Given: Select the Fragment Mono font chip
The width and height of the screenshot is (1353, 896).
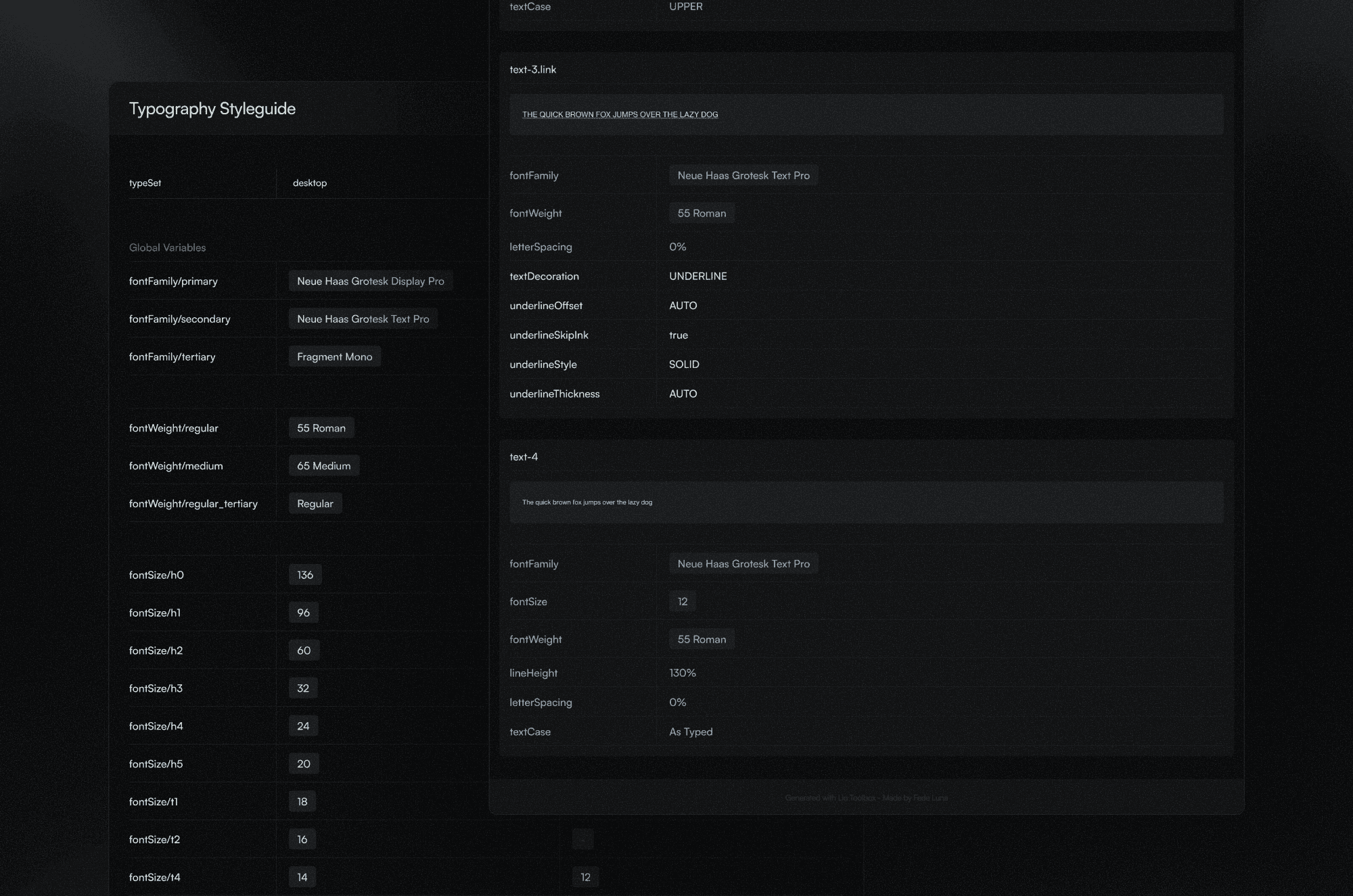Looking at the screenshot, I should click(x=334, y=356).
